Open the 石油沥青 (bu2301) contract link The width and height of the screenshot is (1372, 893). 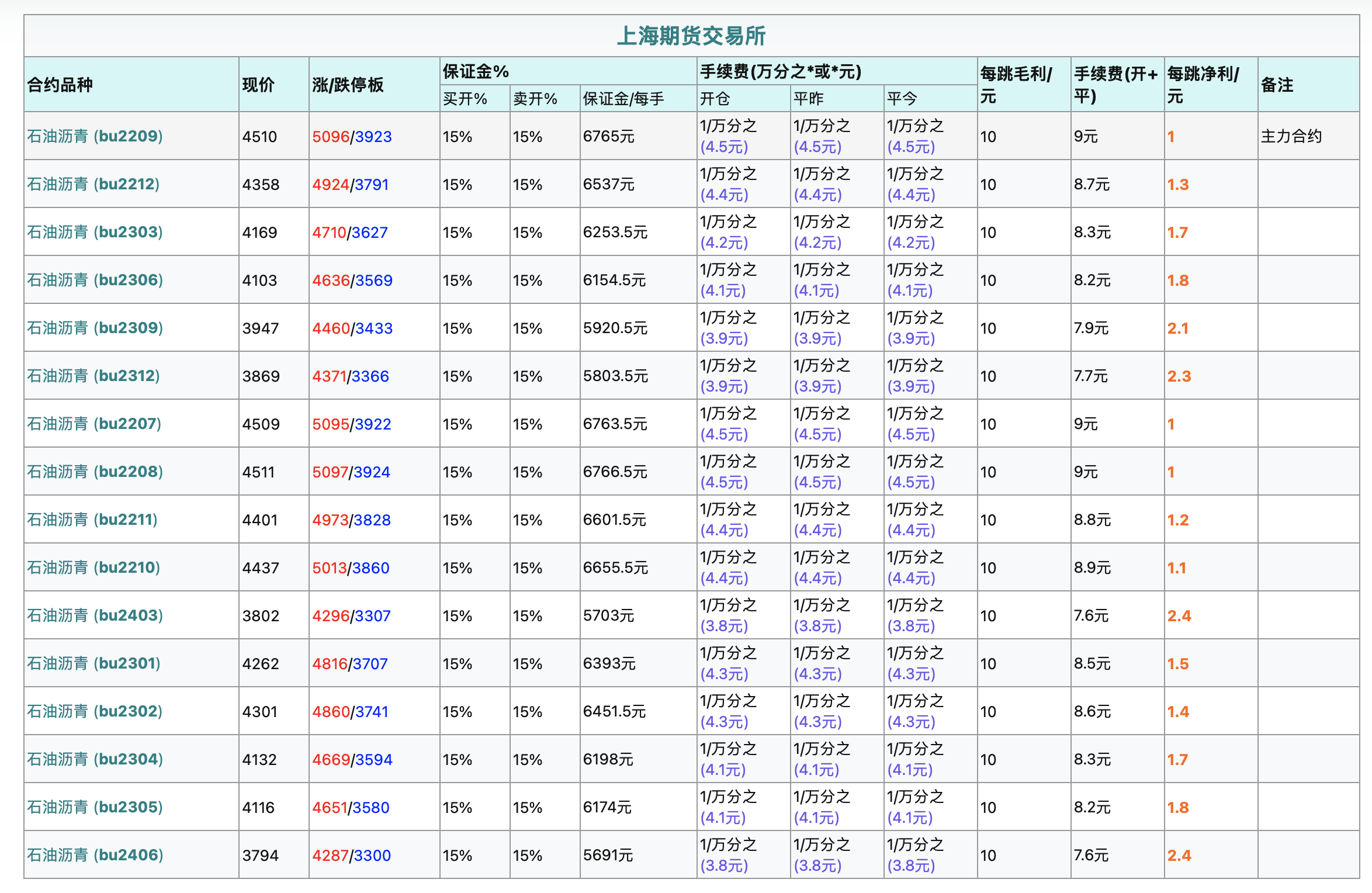pyautogui.click(x=93, y=663)
